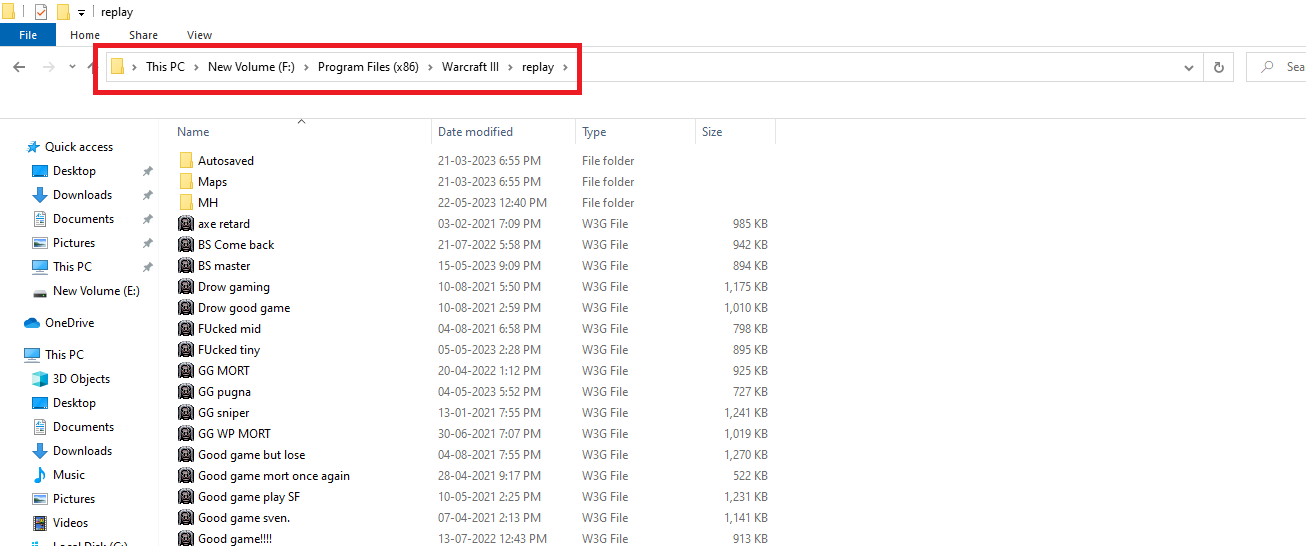Select pinned Downloads under Quick access
Viewport: 1306px width, 546px height.
pyautogui.click(x=82, y=195)
